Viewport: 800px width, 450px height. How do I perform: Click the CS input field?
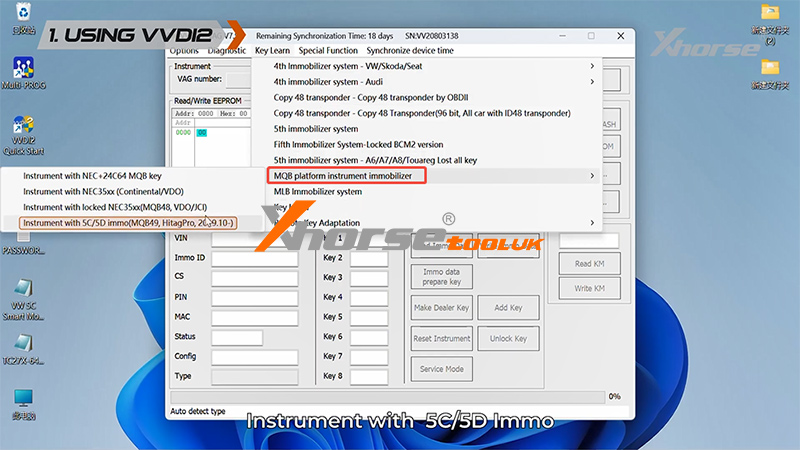click(x=255, y=279)
